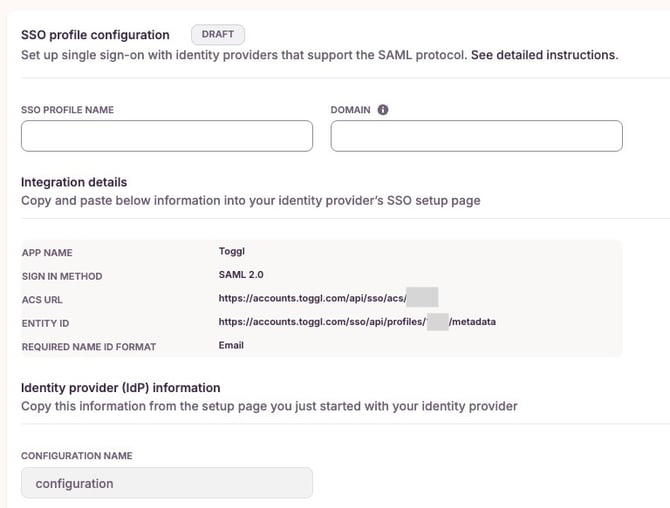Screen dimensions: 670x508
Task: Click the DRAFT status badge
Action: (217, 35)
